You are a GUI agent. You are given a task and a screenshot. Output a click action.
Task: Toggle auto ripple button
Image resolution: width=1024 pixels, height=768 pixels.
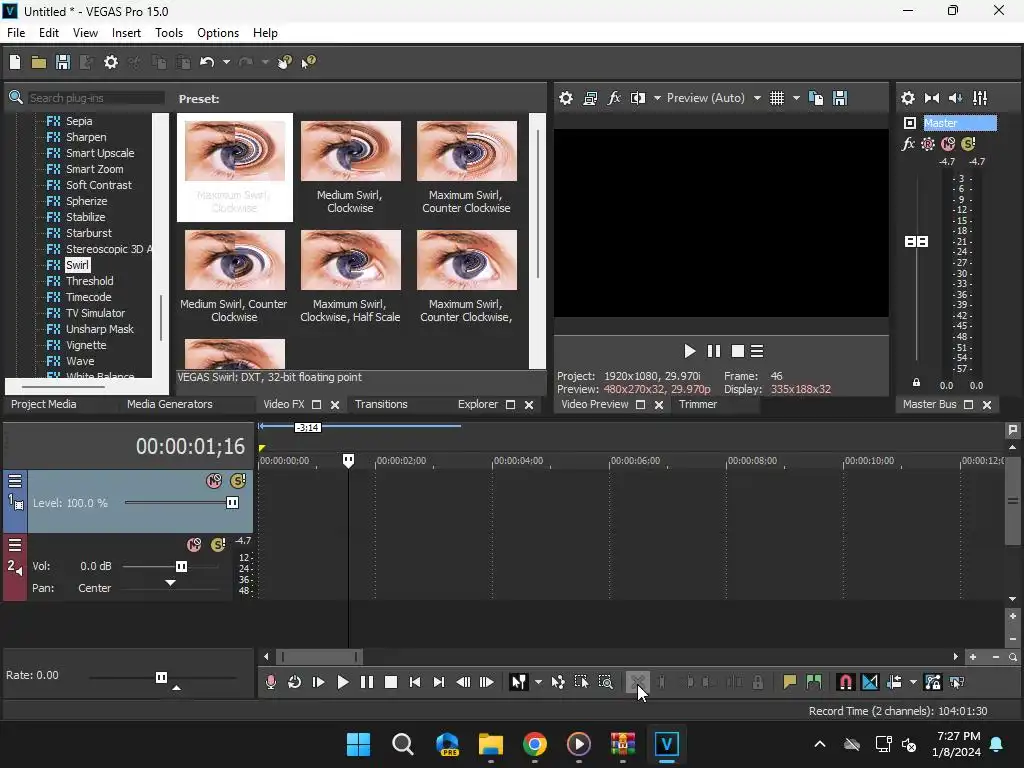(x=894, y=682)
